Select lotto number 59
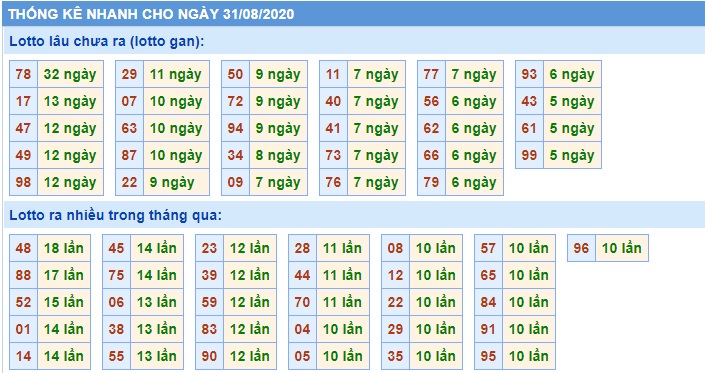This screenshot has height=373, width=705. (x=210, y=302)
